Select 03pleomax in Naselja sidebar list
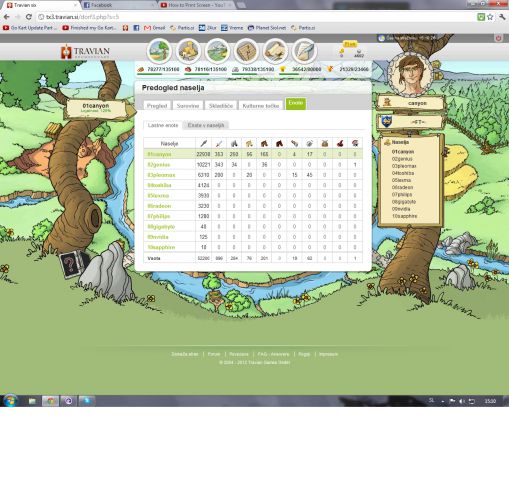The image size is (509, 480). click(x=404, y=166)
